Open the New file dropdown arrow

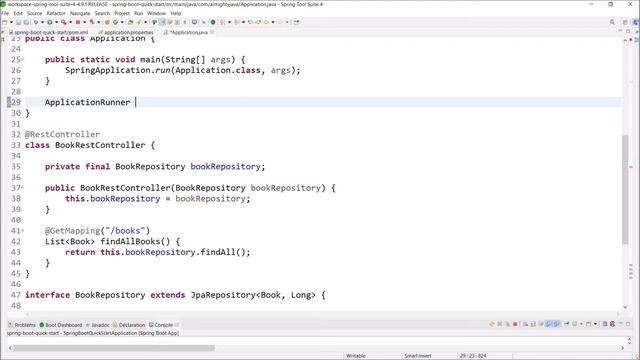click(11, 22)
